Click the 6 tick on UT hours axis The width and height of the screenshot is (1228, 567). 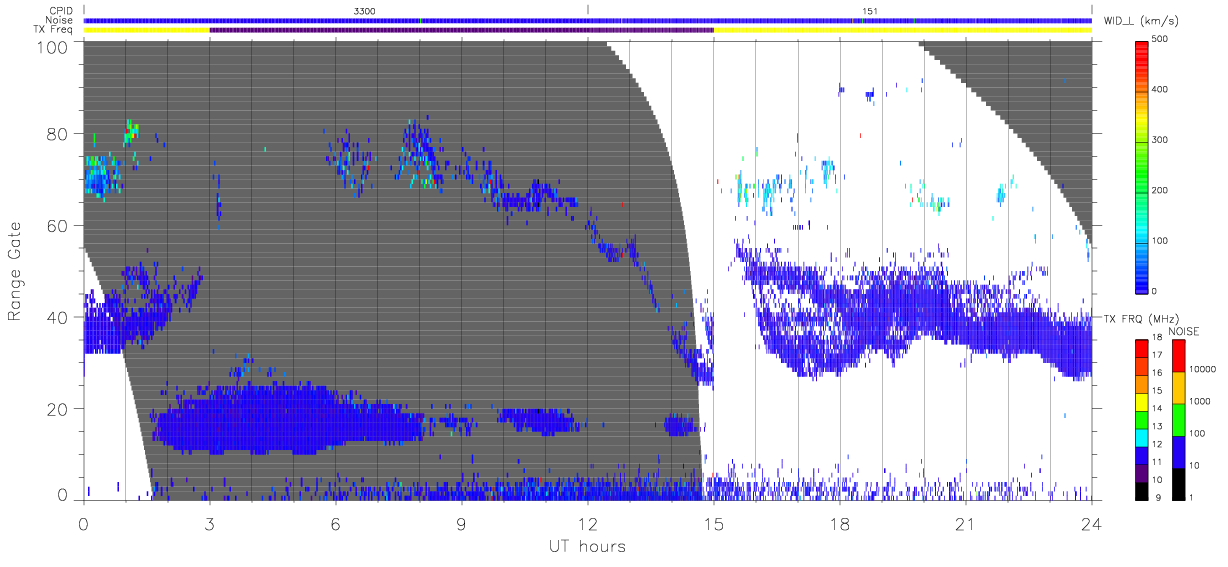[335, 523]
